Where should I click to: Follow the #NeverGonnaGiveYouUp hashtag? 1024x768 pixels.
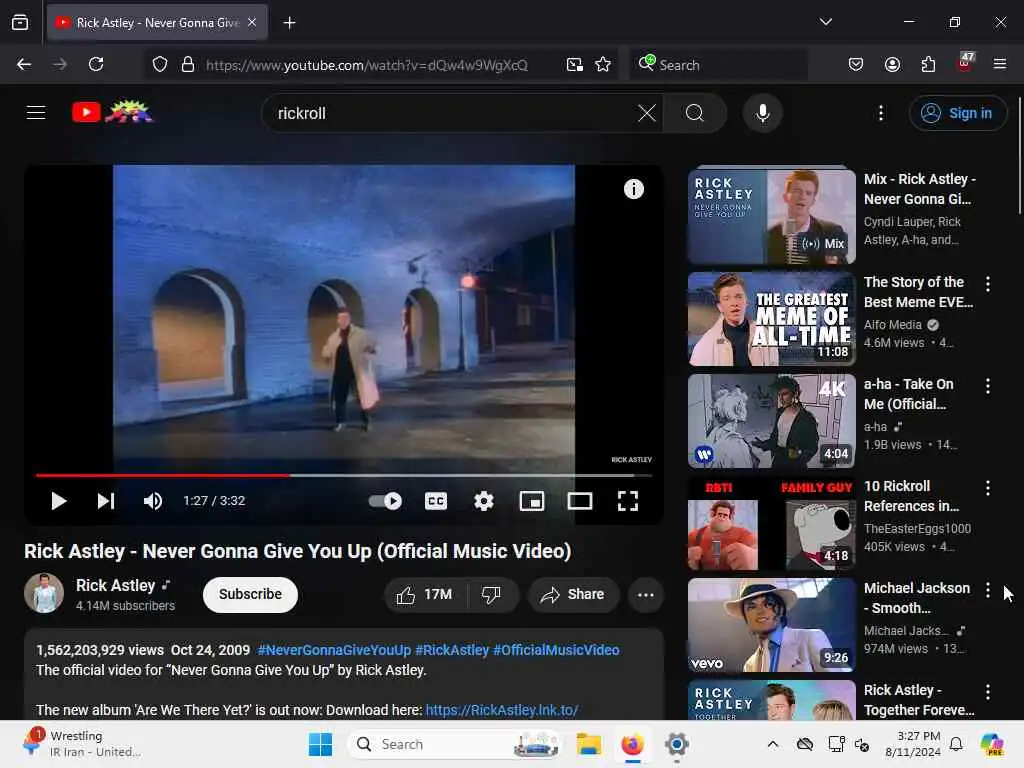pyautogui.click(x=334, y=650)
